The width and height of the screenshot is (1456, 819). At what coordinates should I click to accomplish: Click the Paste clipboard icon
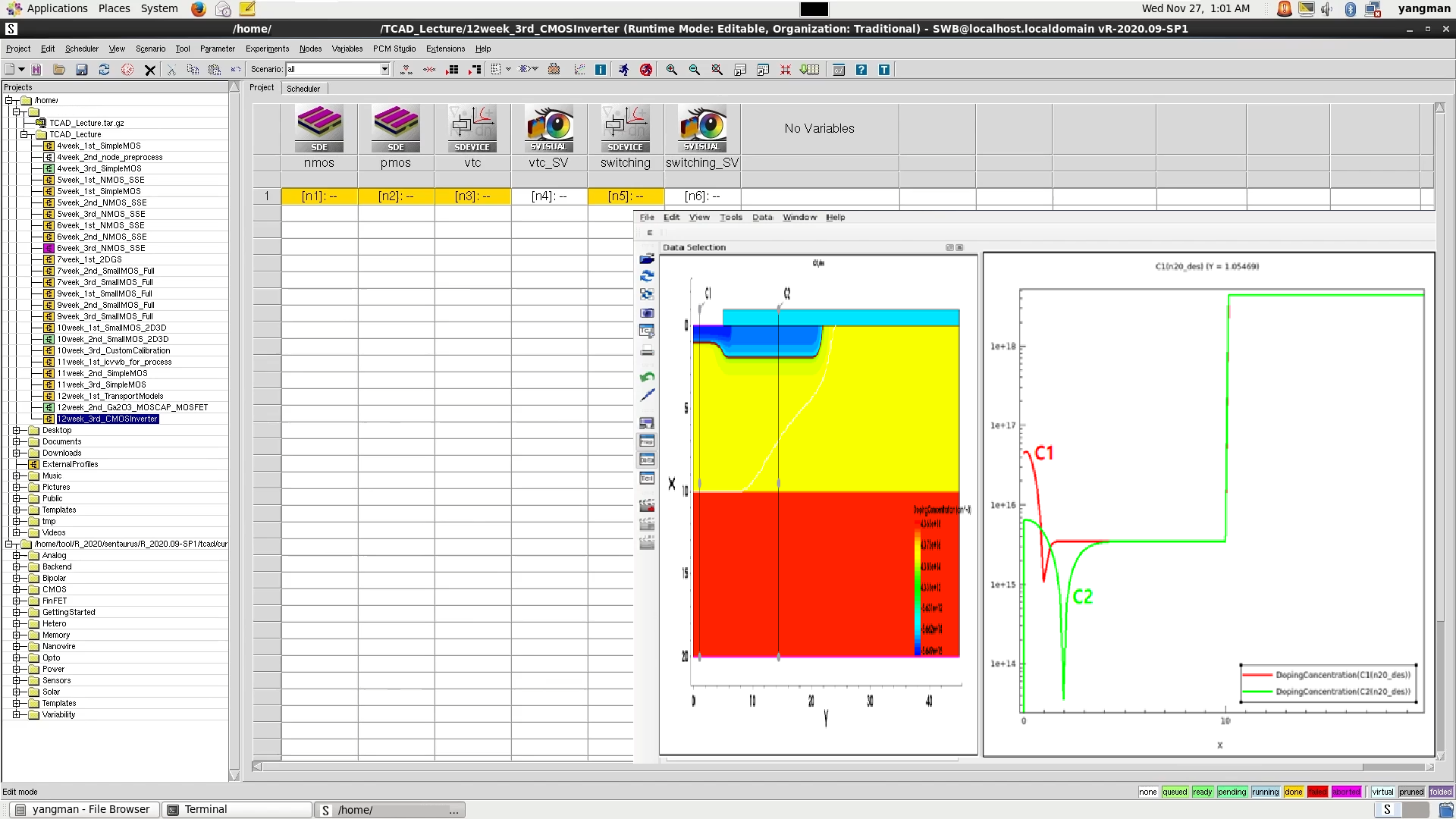click(215, 70)
